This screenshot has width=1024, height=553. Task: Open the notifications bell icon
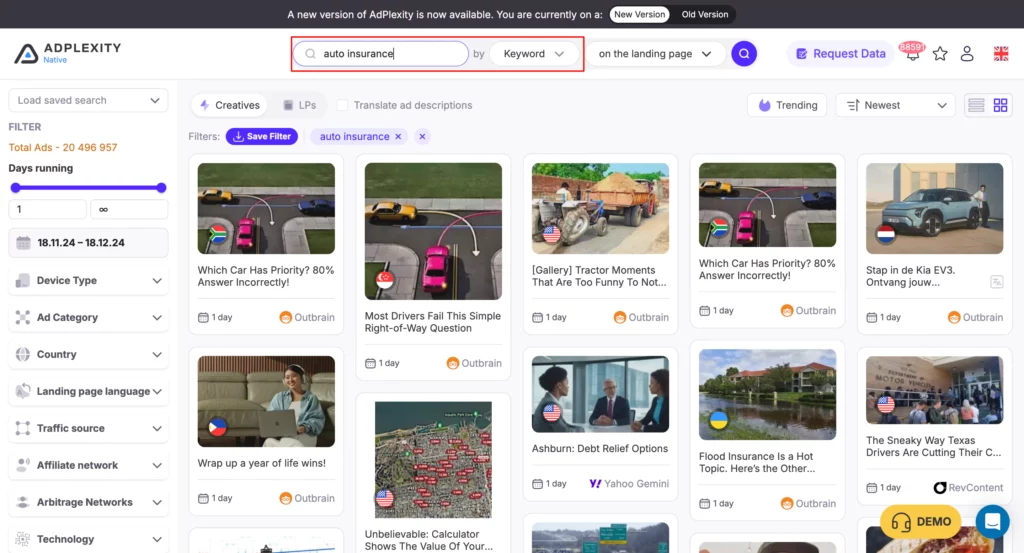click(x=912, y=54)
